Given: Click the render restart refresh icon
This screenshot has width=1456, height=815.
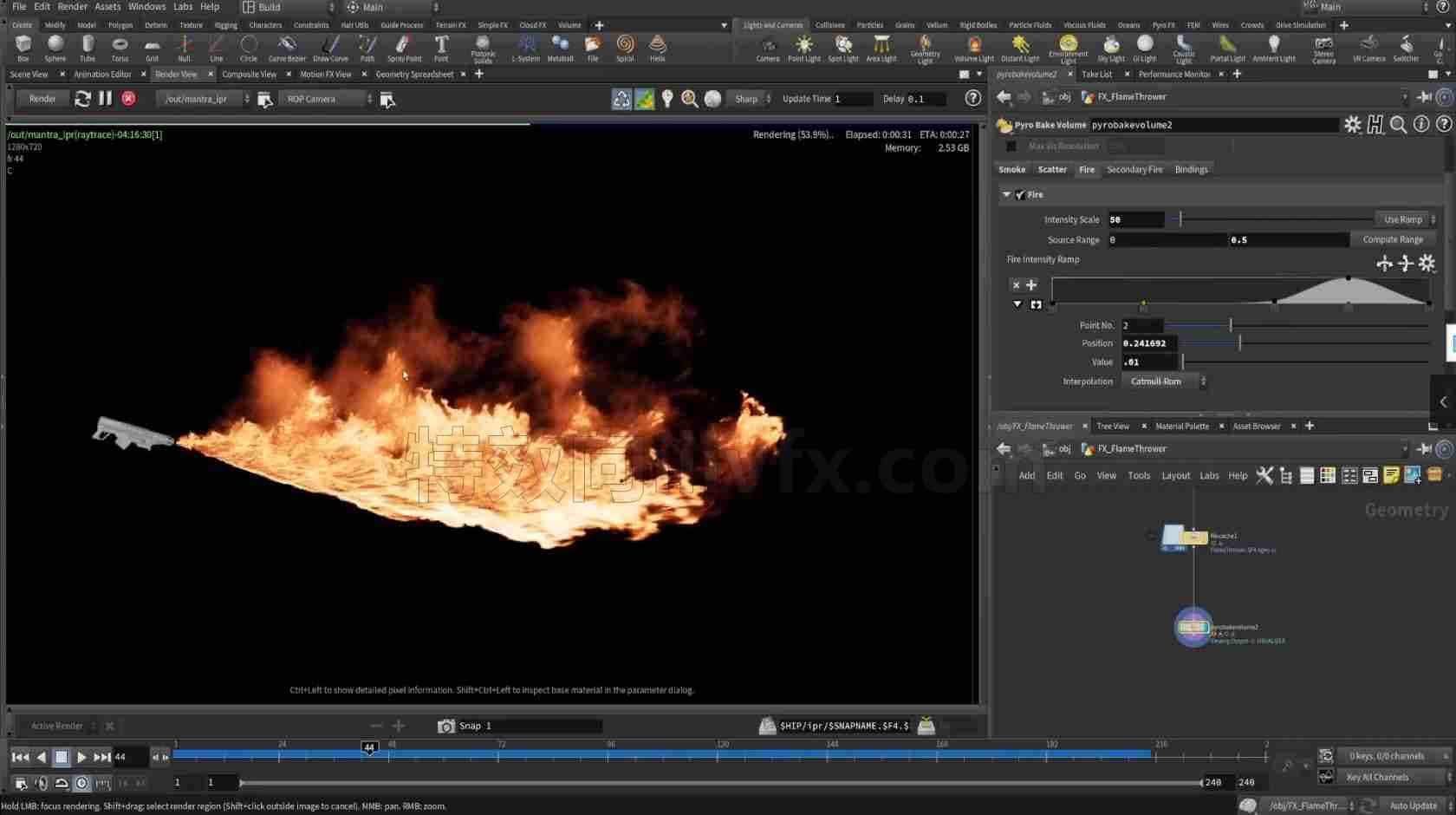Looking at the screenshot, I should point(82,99).
